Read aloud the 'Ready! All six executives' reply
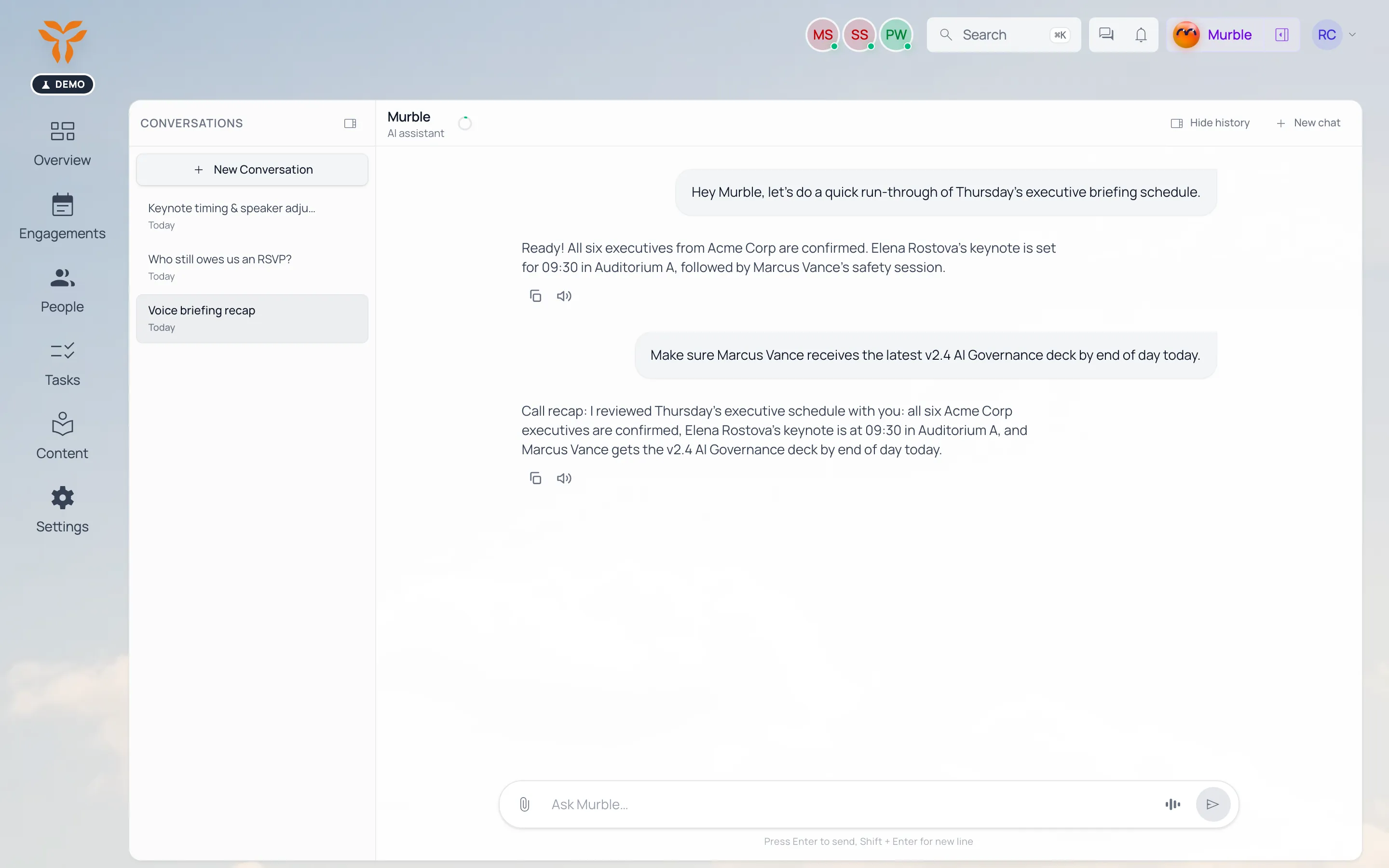1389x868 pixels. (564, 296)
